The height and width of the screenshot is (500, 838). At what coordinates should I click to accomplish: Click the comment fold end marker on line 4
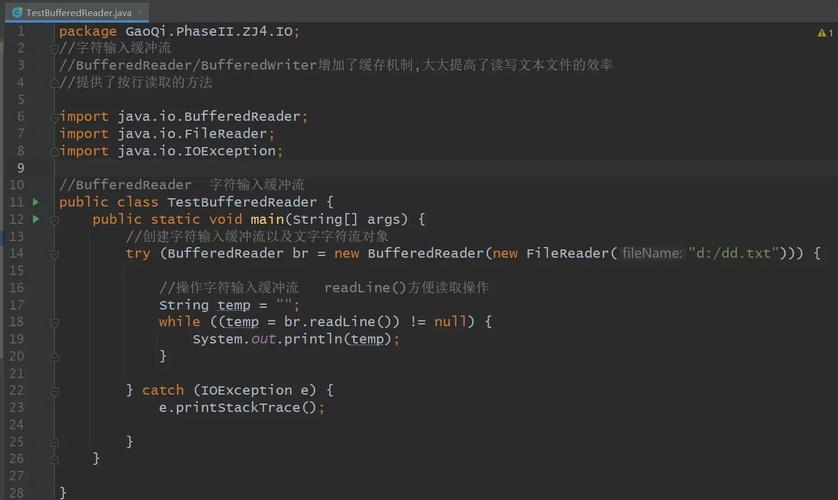(x=54, y=83)
